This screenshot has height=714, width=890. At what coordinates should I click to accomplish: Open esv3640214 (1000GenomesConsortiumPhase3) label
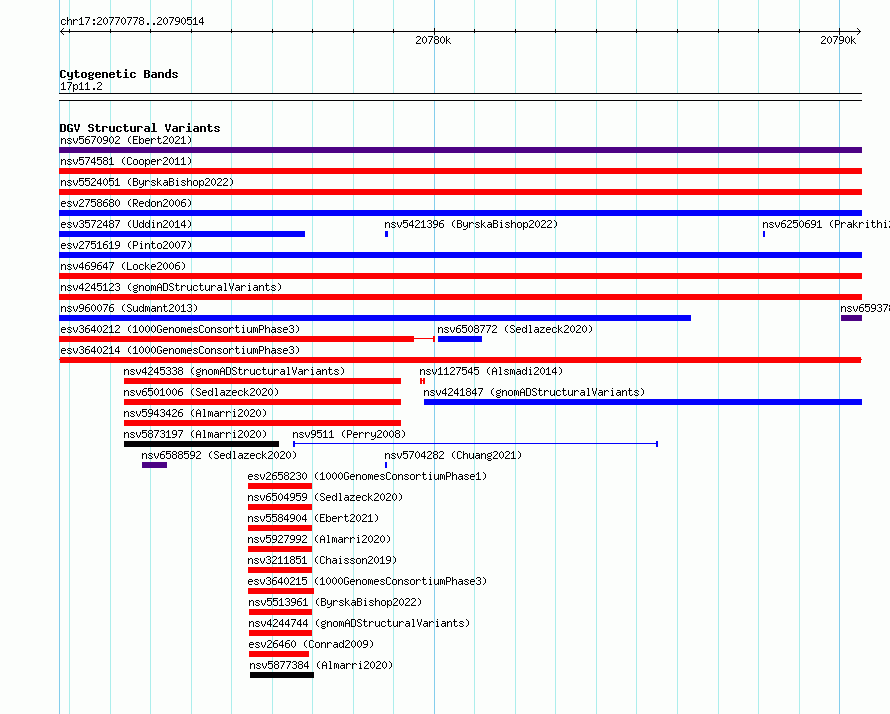pos(180,350)
